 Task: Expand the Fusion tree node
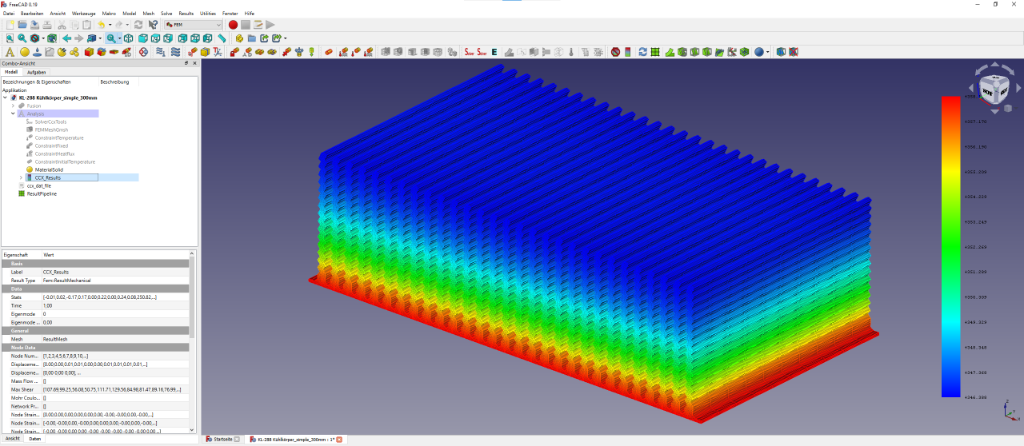tap(14, 105)
